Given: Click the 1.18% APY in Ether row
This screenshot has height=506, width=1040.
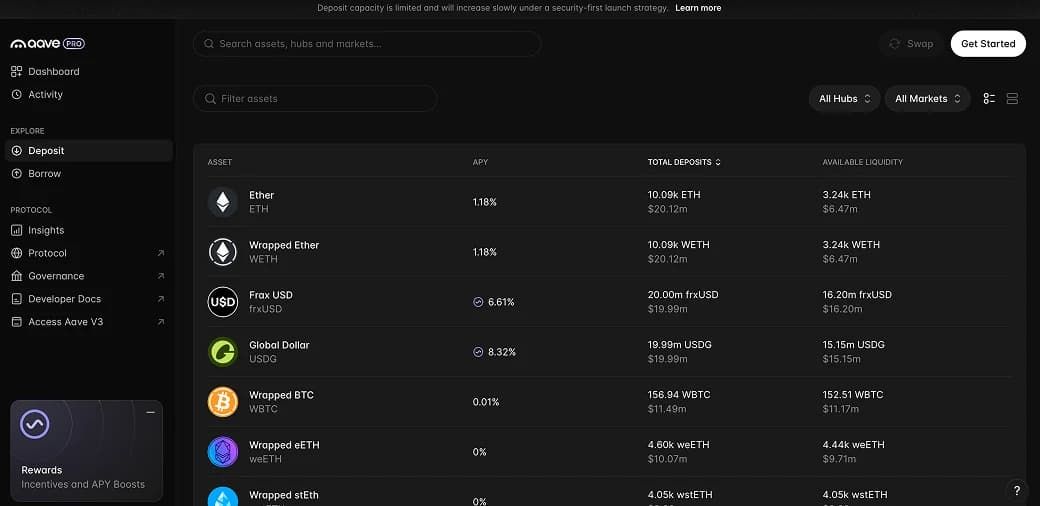Looking at the screenshot, I should point(485,202).
